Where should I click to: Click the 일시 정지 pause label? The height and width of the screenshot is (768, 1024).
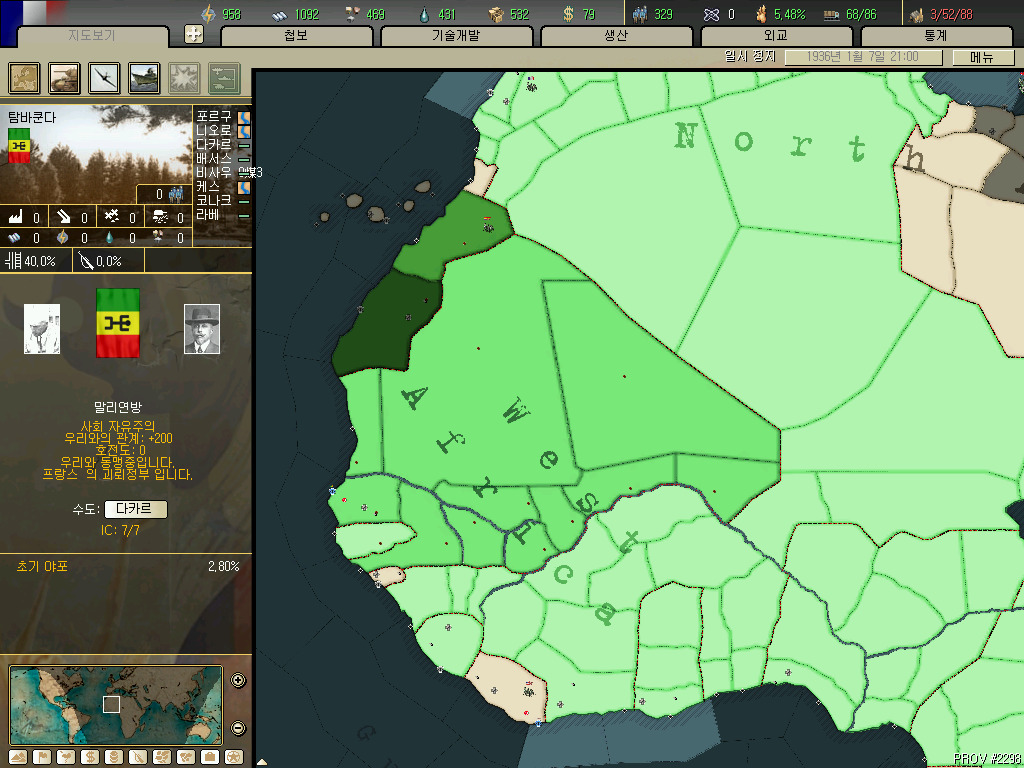click(750, 56)
